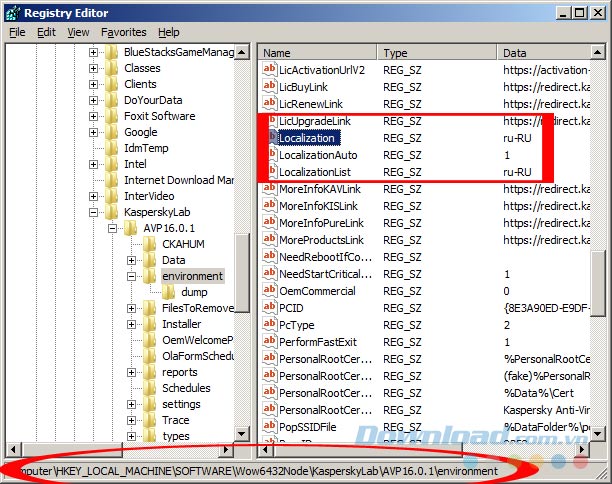Screen dimensions: 612x484
Task: Sort values by the Name column header
Action: [x=317, y=53]
